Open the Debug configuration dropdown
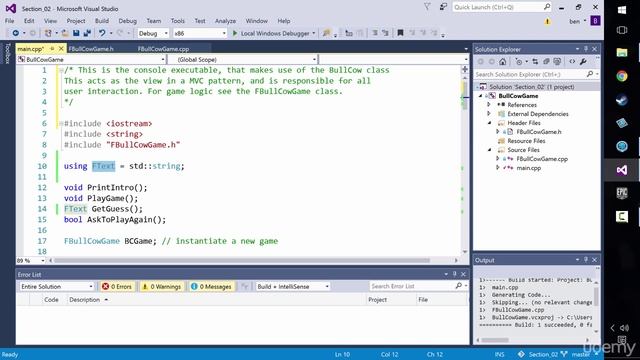The height and width of the screenshot is (360, 640). tap(153, 33)
